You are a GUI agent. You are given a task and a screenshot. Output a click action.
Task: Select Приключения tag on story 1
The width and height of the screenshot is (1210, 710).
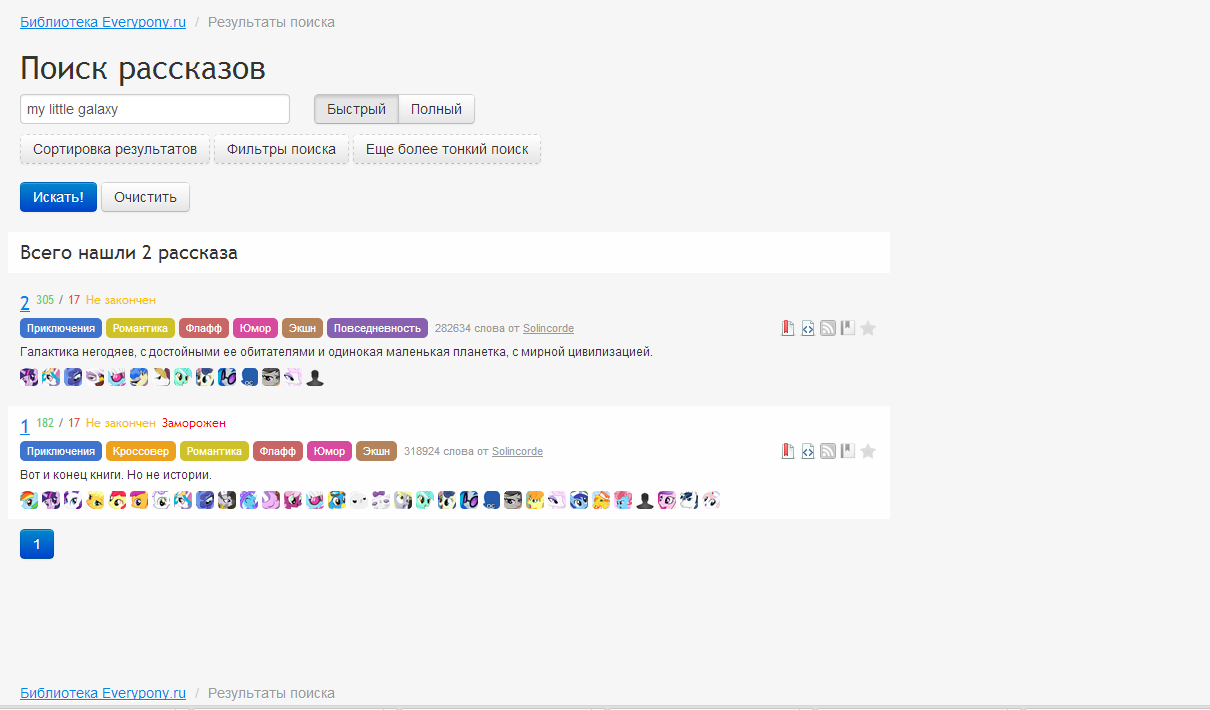[x=61, y=451]
